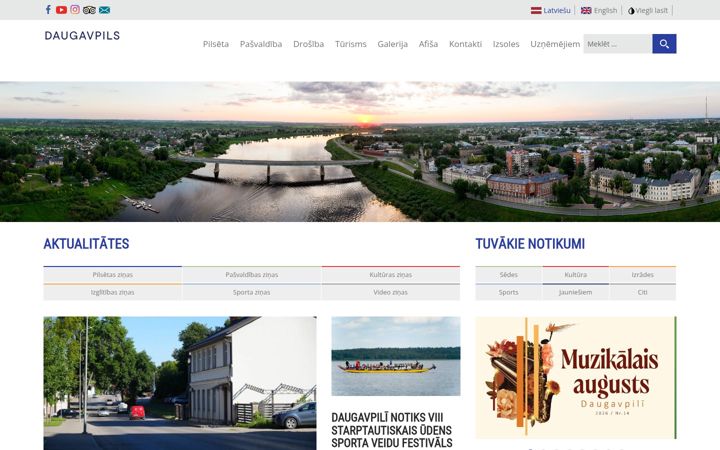Select the Kultūras ziņas tab
The width and height of the screenshot is (720, 450).
pos(391,275)
